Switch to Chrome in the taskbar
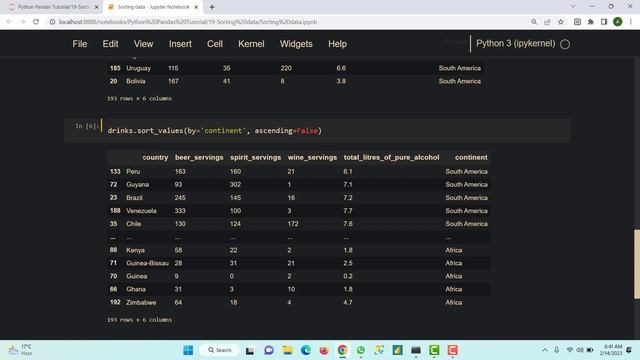Image resolution: width=640 pixels, height=360 pixels. coord(342,350)
